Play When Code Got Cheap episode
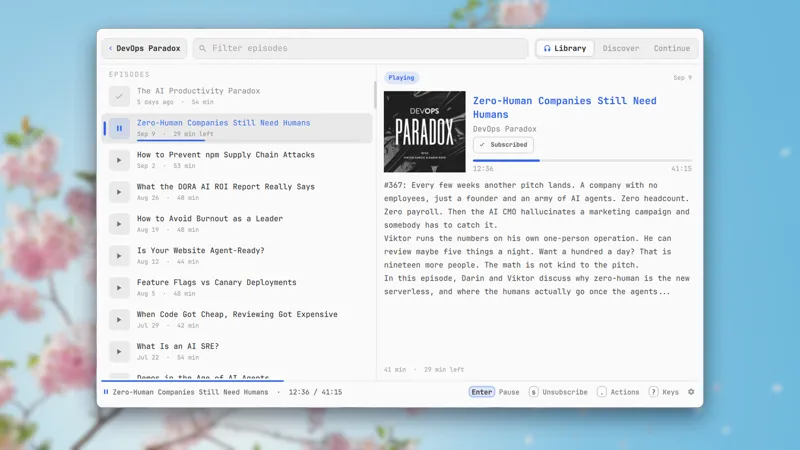800x450 pixels. click(x=119, y=320)
